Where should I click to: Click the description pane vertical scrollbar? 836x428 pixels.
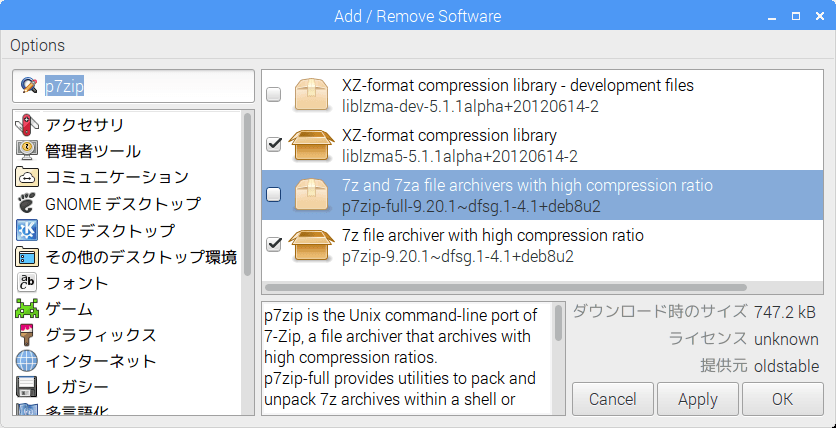[558, 324]
